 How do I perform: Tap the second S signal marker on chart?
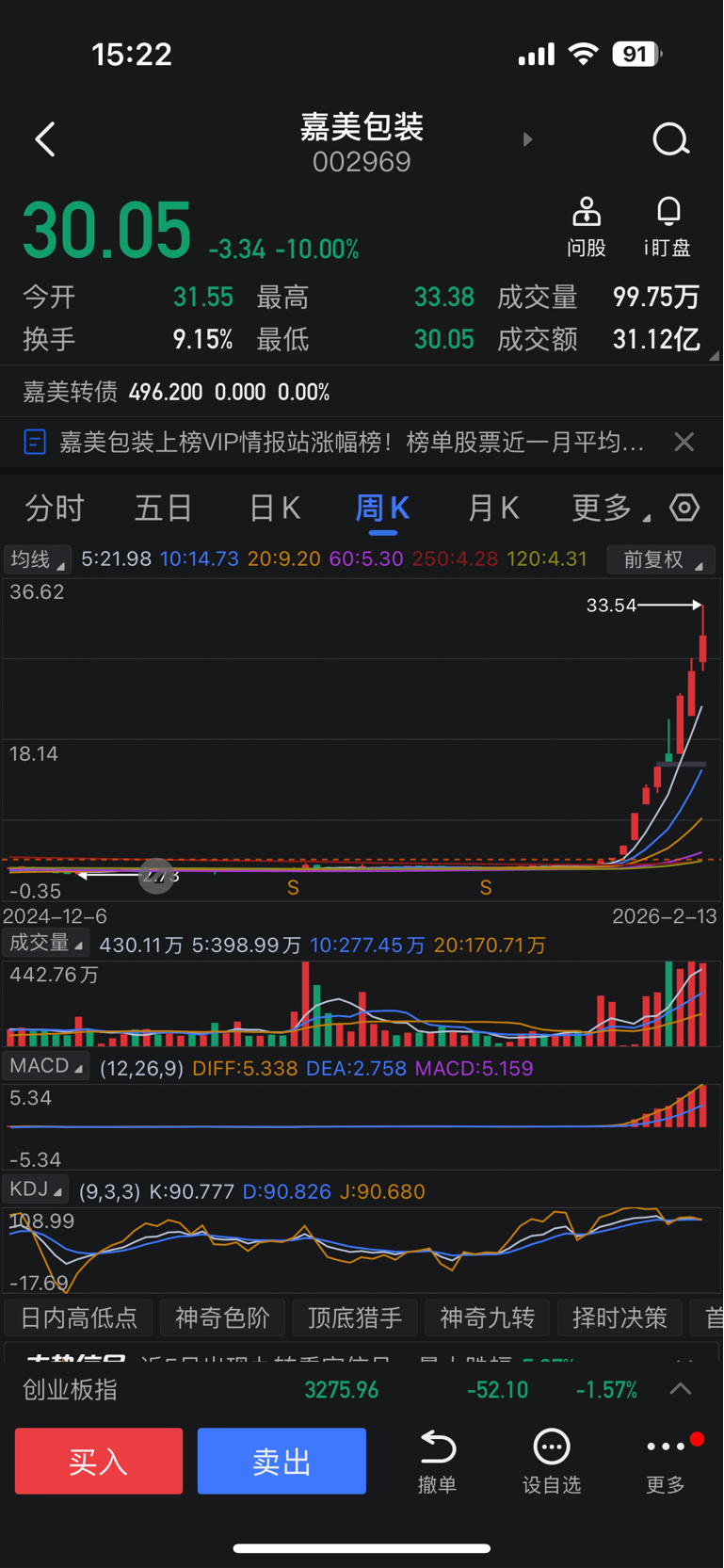tap(486, 888)
